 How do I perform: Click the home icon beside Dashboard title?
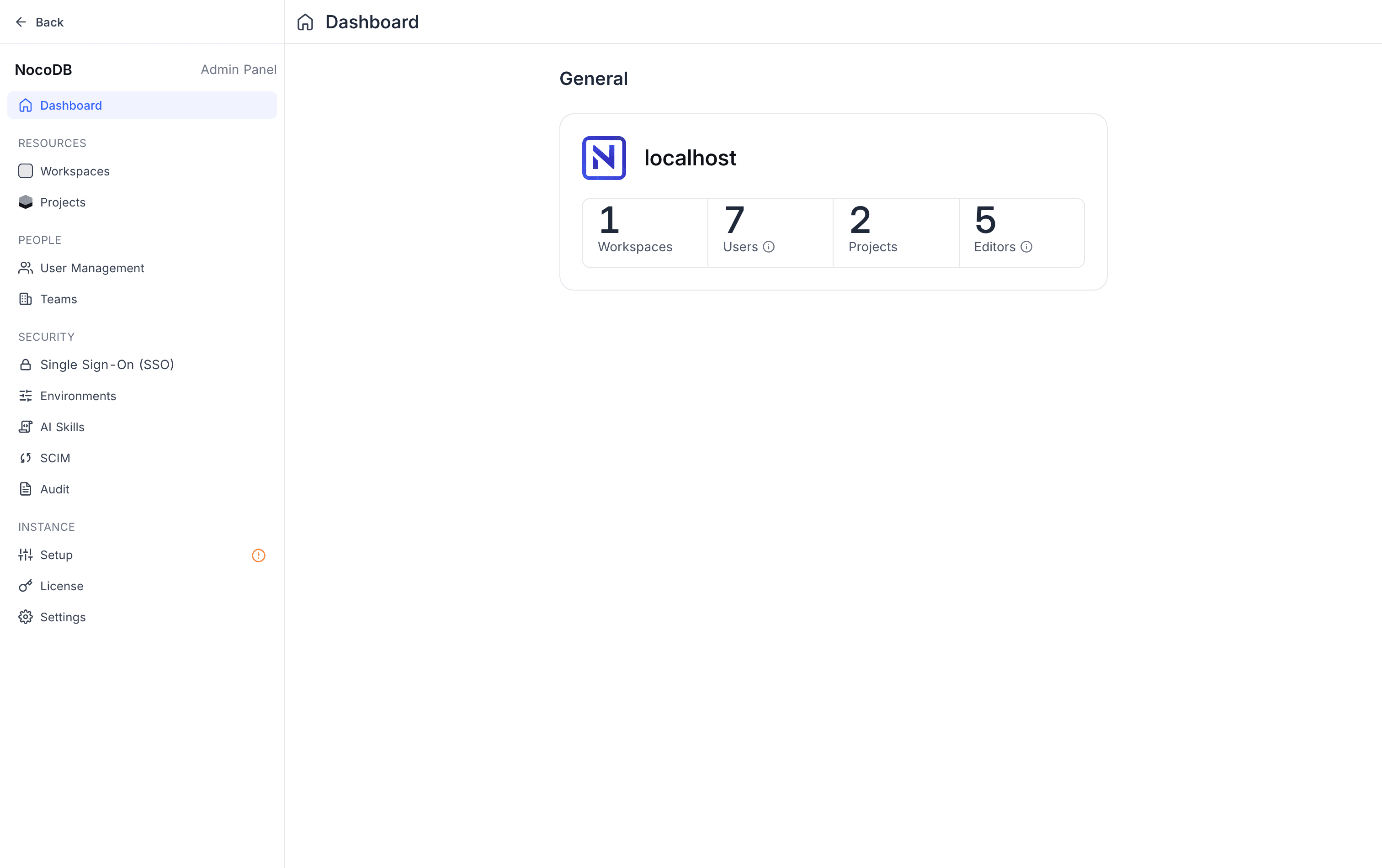305,22
